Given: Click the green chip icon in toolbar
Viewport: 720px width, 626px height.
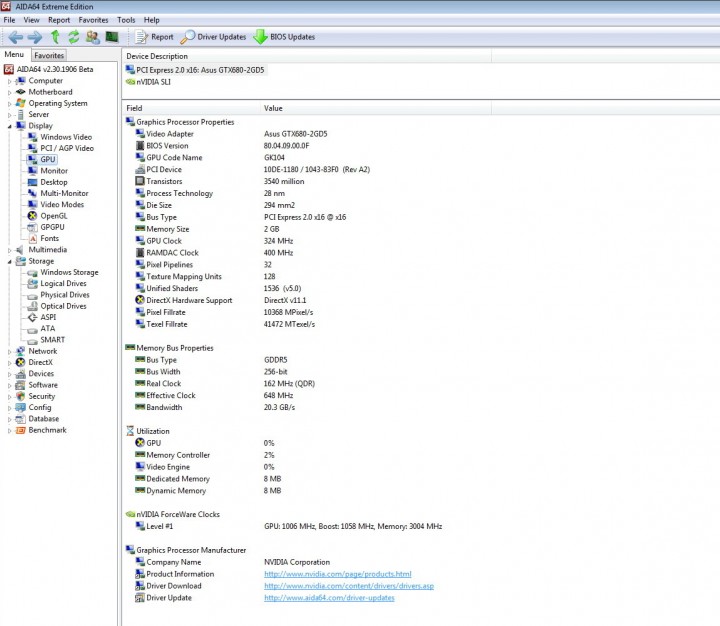Looking at the screenshot, I should pos(112,37).
